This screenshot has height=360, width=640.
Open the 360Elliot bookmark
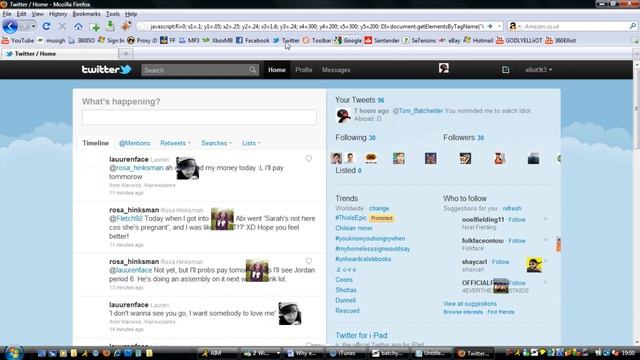click(x=560, y=40)
